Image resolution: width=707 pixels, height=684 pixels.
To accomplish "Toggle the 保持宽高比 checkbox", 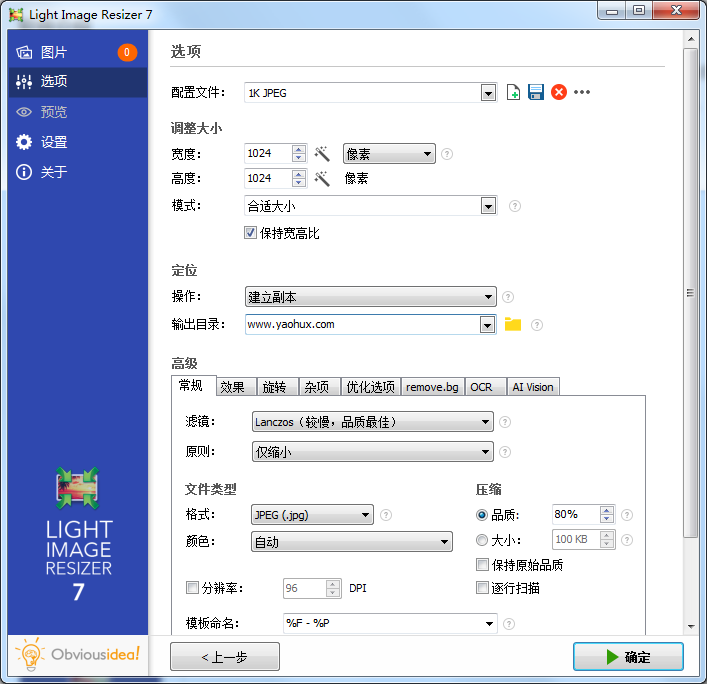I will [251, 233].
